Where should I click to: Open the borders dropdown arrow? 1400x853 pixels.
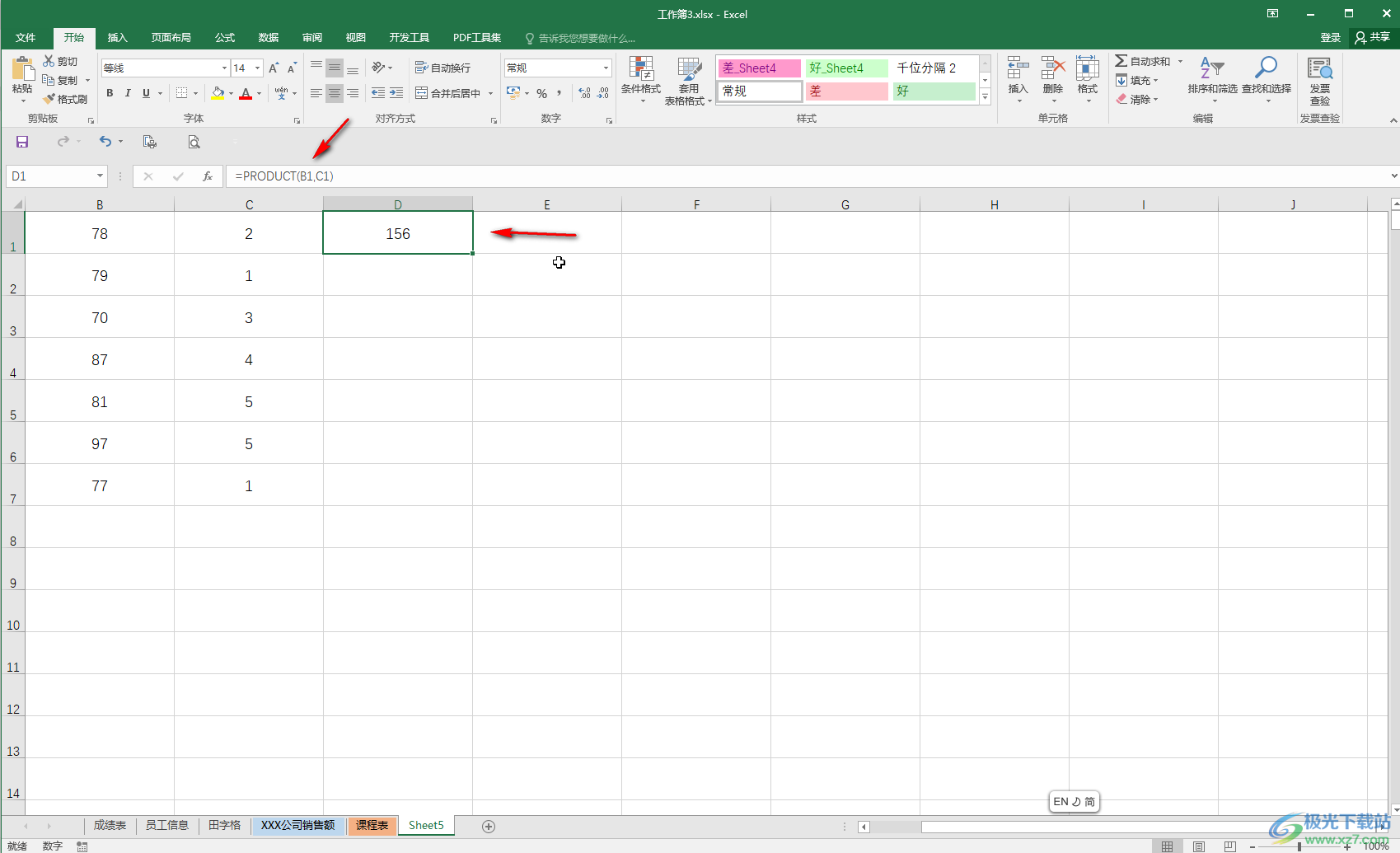[x=196, y=94]
